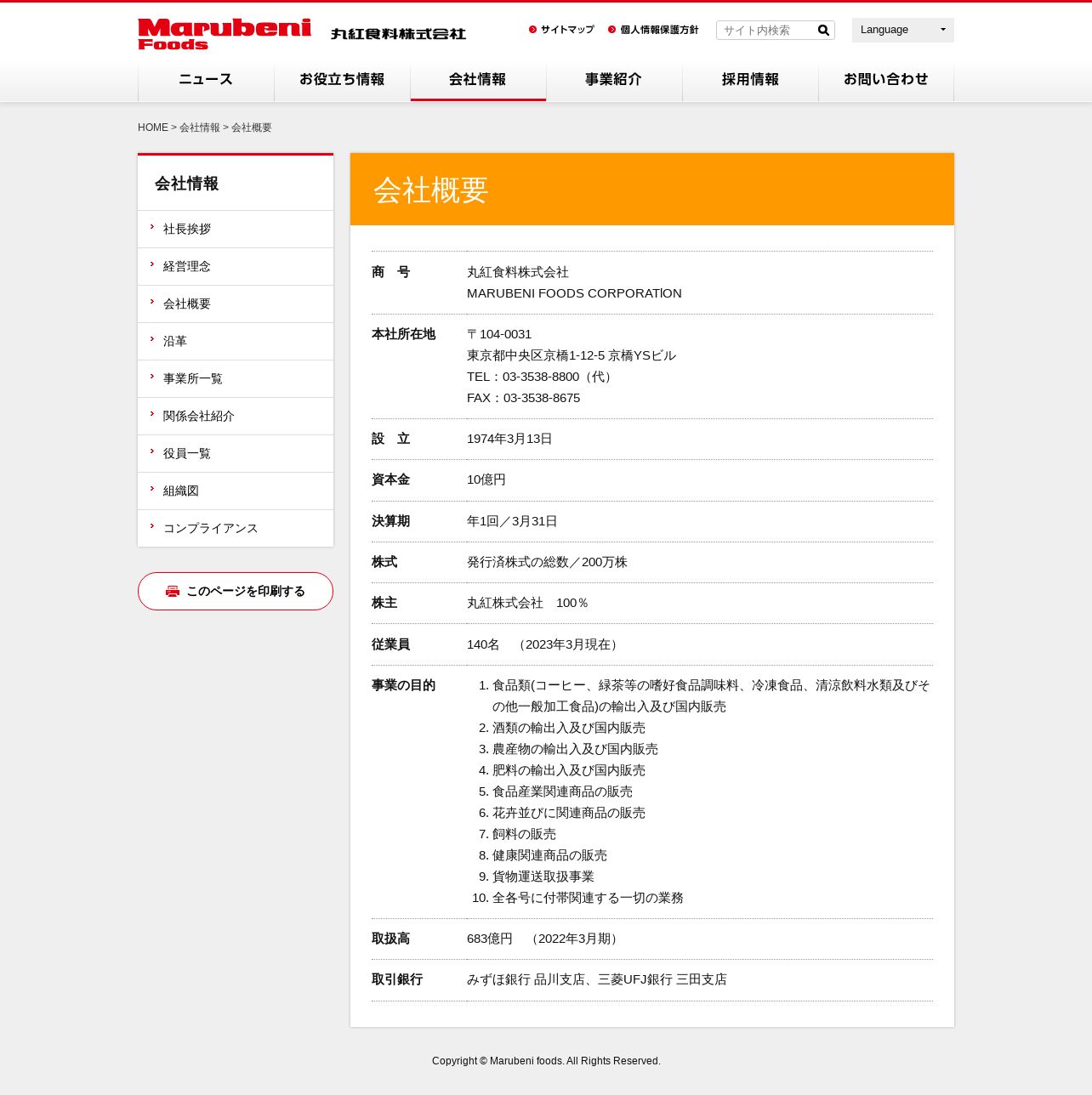1092x1095 pixels.
Task: Click the text MARUBENI FOODS CORPORATION
Action: pos(574,293)
